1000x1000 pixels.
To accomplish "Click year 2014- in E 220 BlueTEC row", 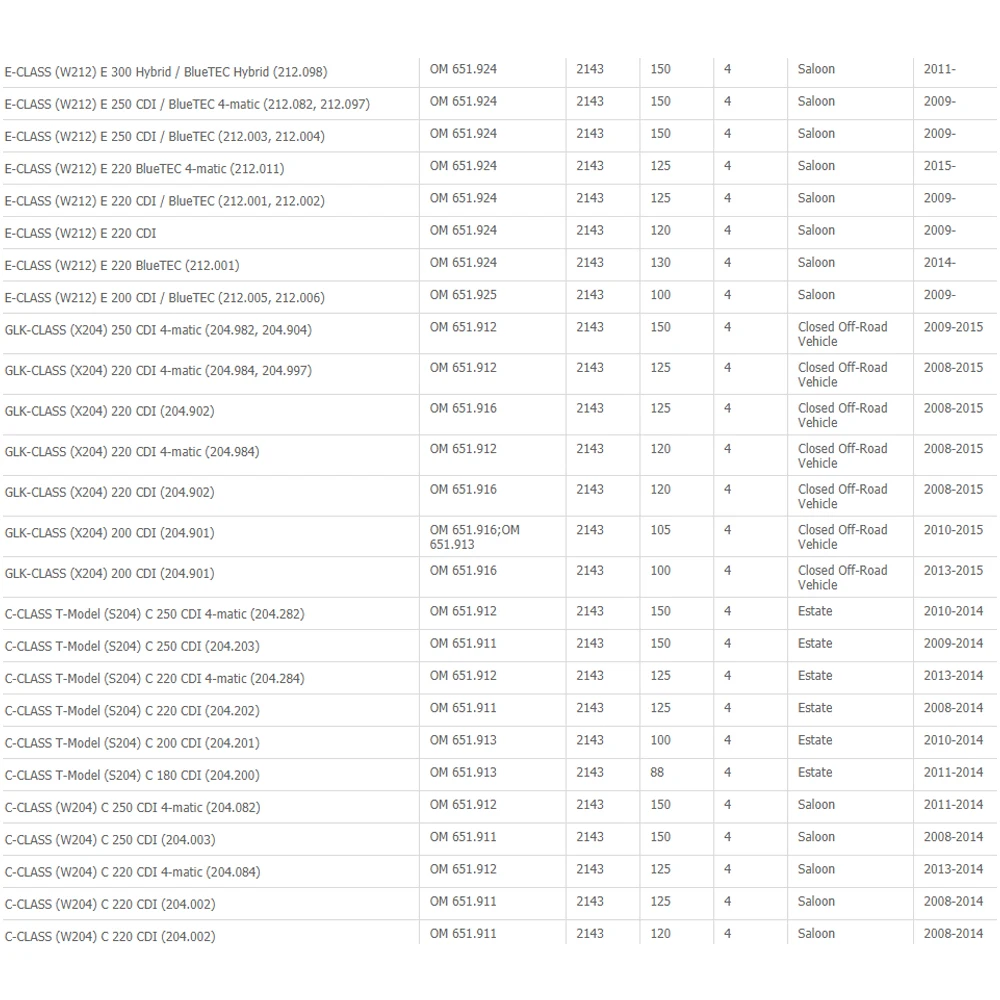I will pyautogui.click(x=939, y=263).
